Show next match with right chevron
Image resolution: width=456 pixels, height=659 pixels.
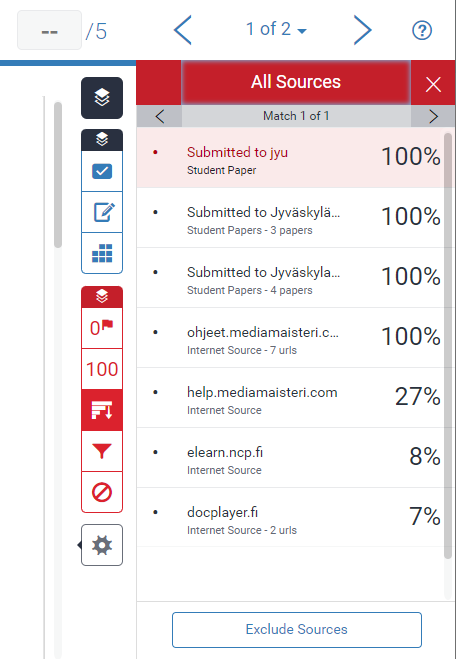pyautogui.click(x=433, y=116)
